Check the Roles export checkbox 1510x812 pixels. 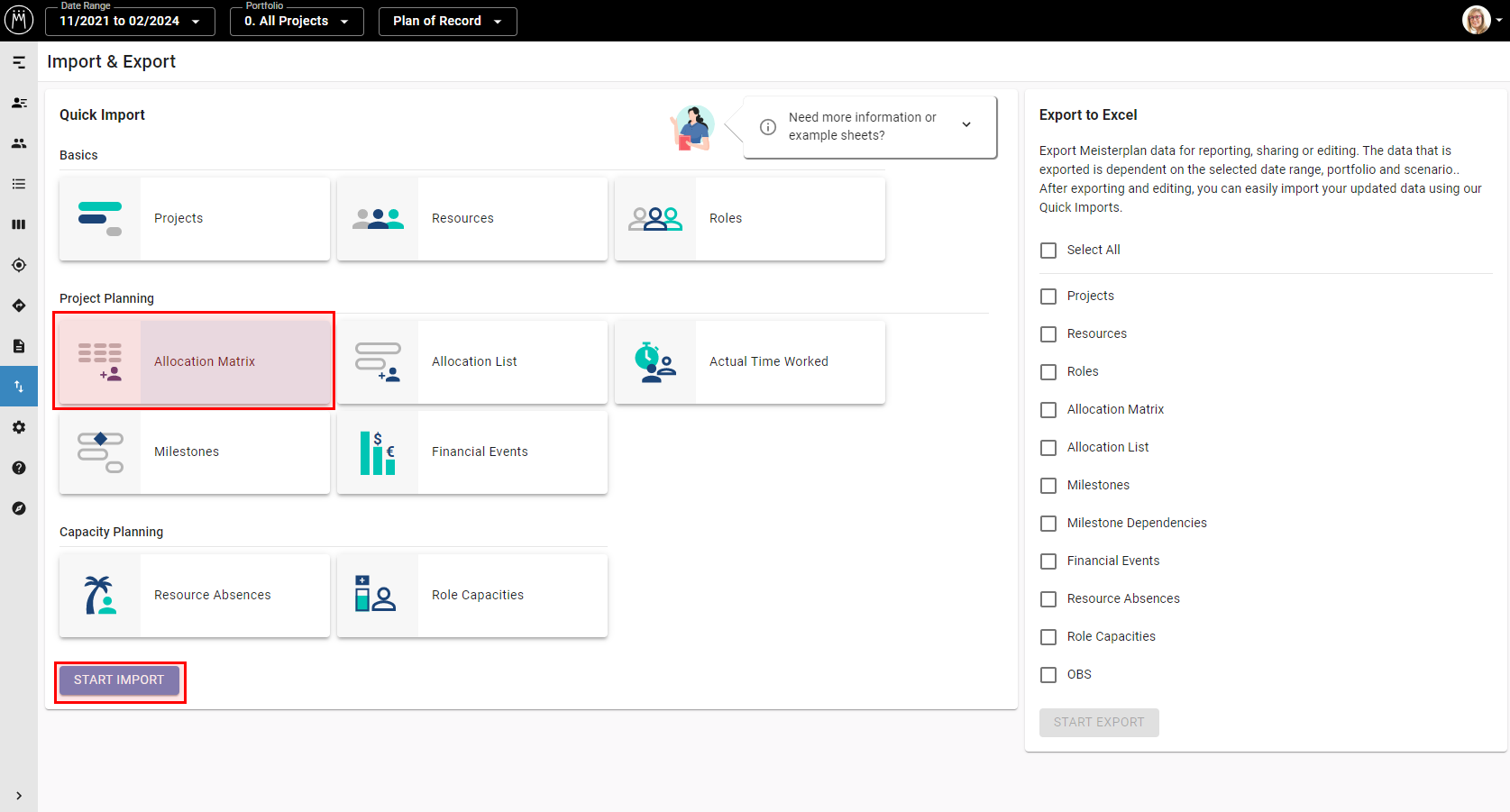point(1048,372)
